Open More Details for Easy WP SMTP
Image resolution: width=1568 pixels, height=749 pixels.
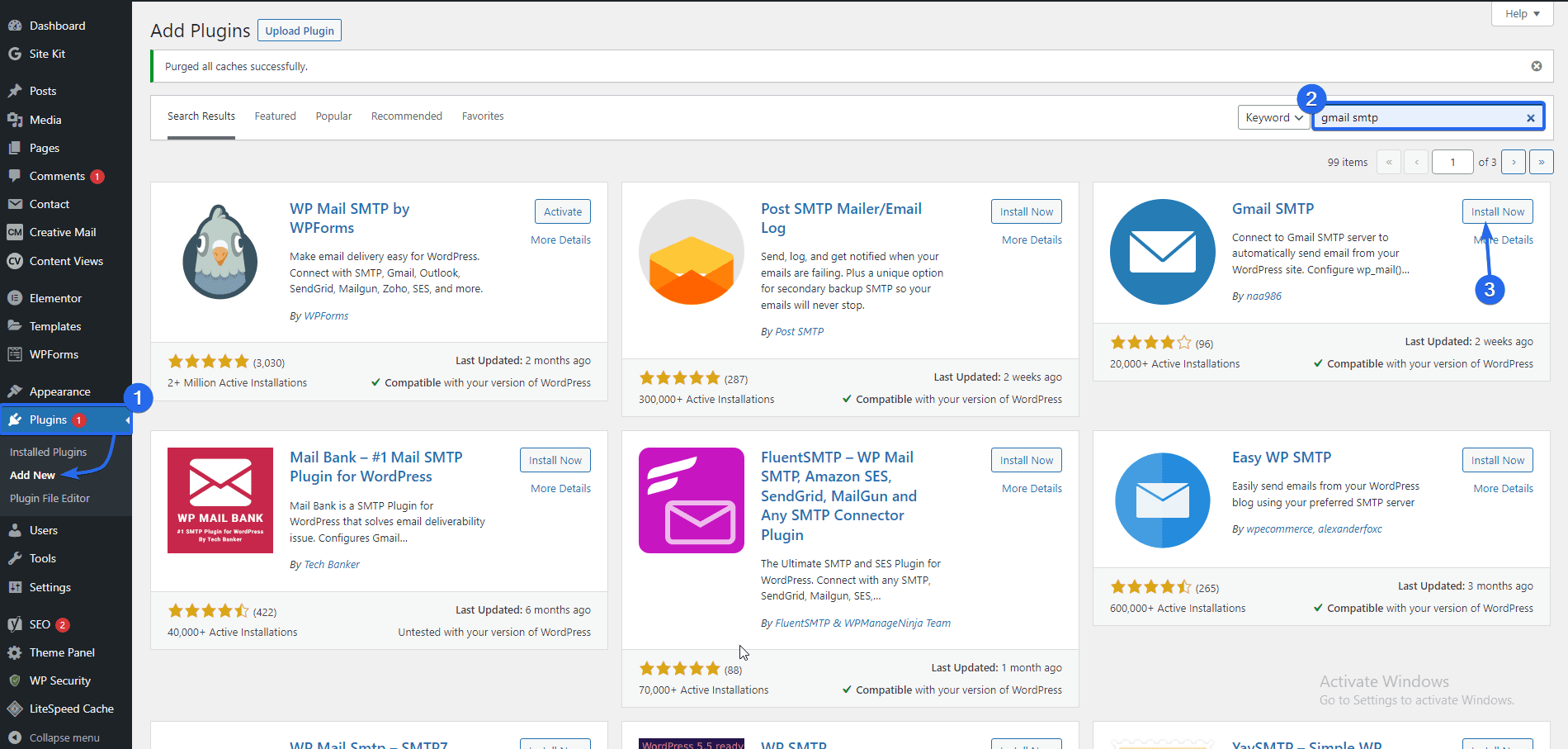(x=1503, y=489)
